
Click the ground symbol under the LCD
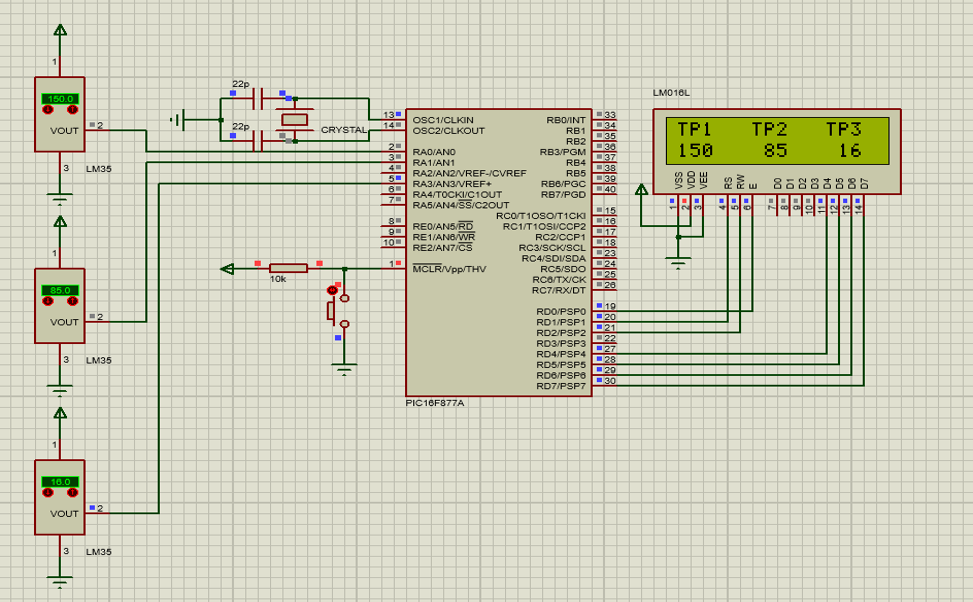pos(679,262)
